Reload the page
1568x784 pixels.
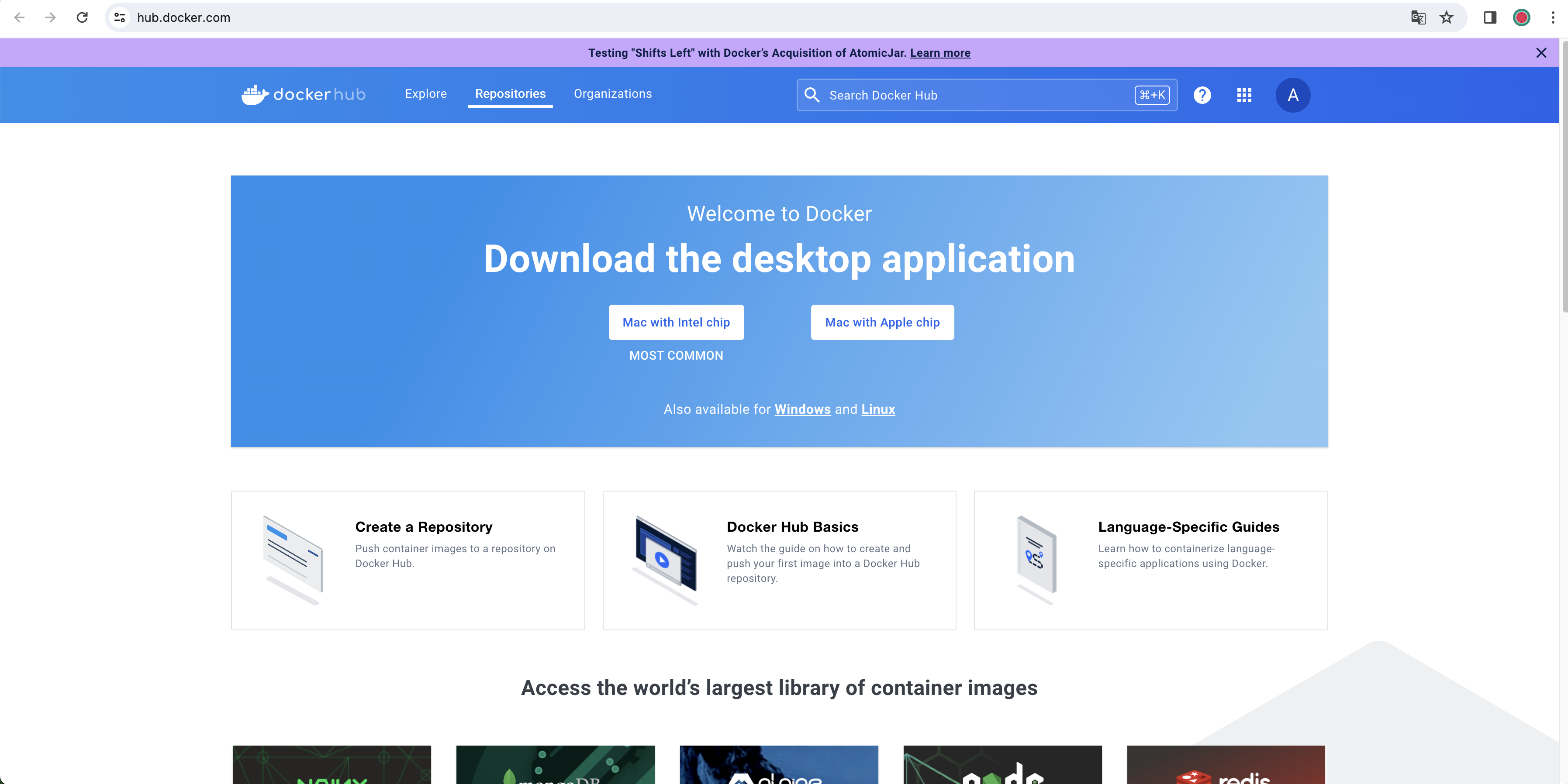point(82,17)
